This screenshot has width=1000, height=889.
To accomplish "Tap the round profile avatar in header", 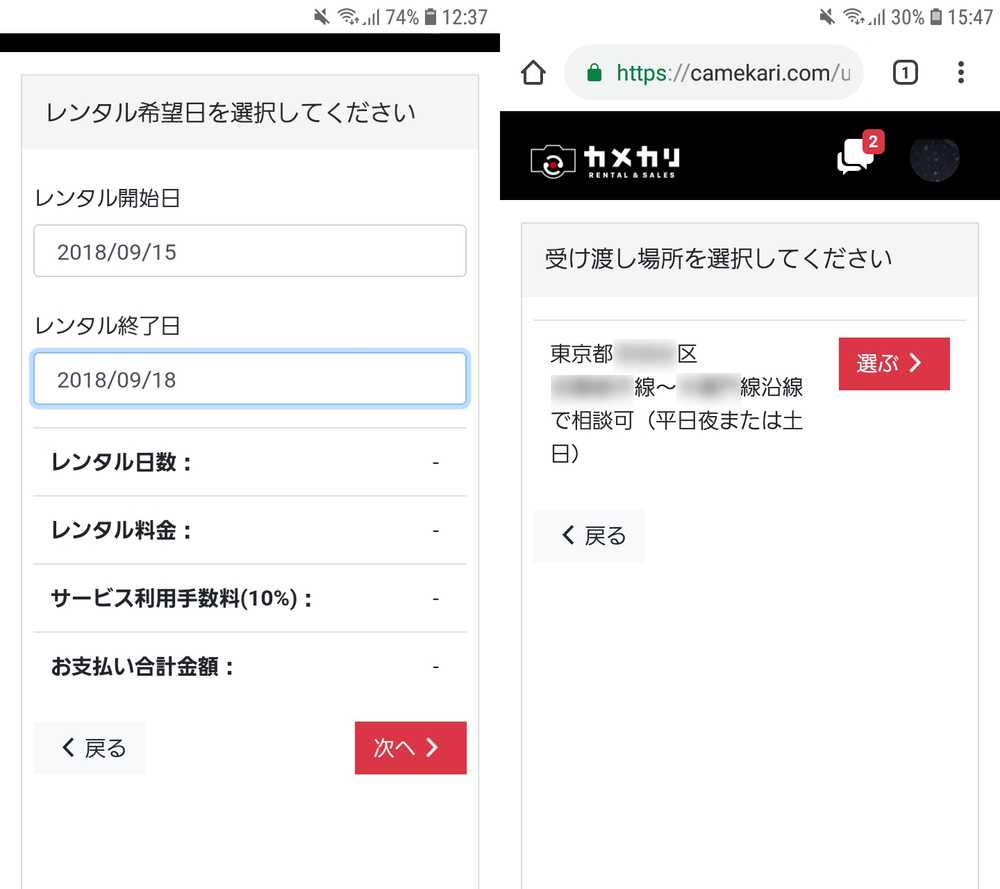I will (934, 158).
